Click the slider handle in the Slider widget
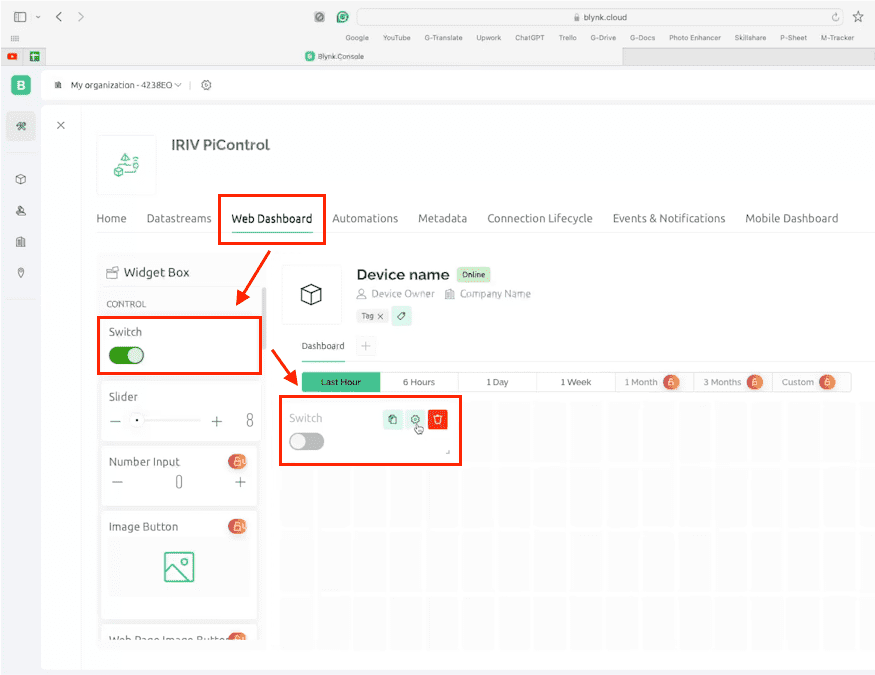The width and height of the screenshot is (875, 675). [137, 420]
